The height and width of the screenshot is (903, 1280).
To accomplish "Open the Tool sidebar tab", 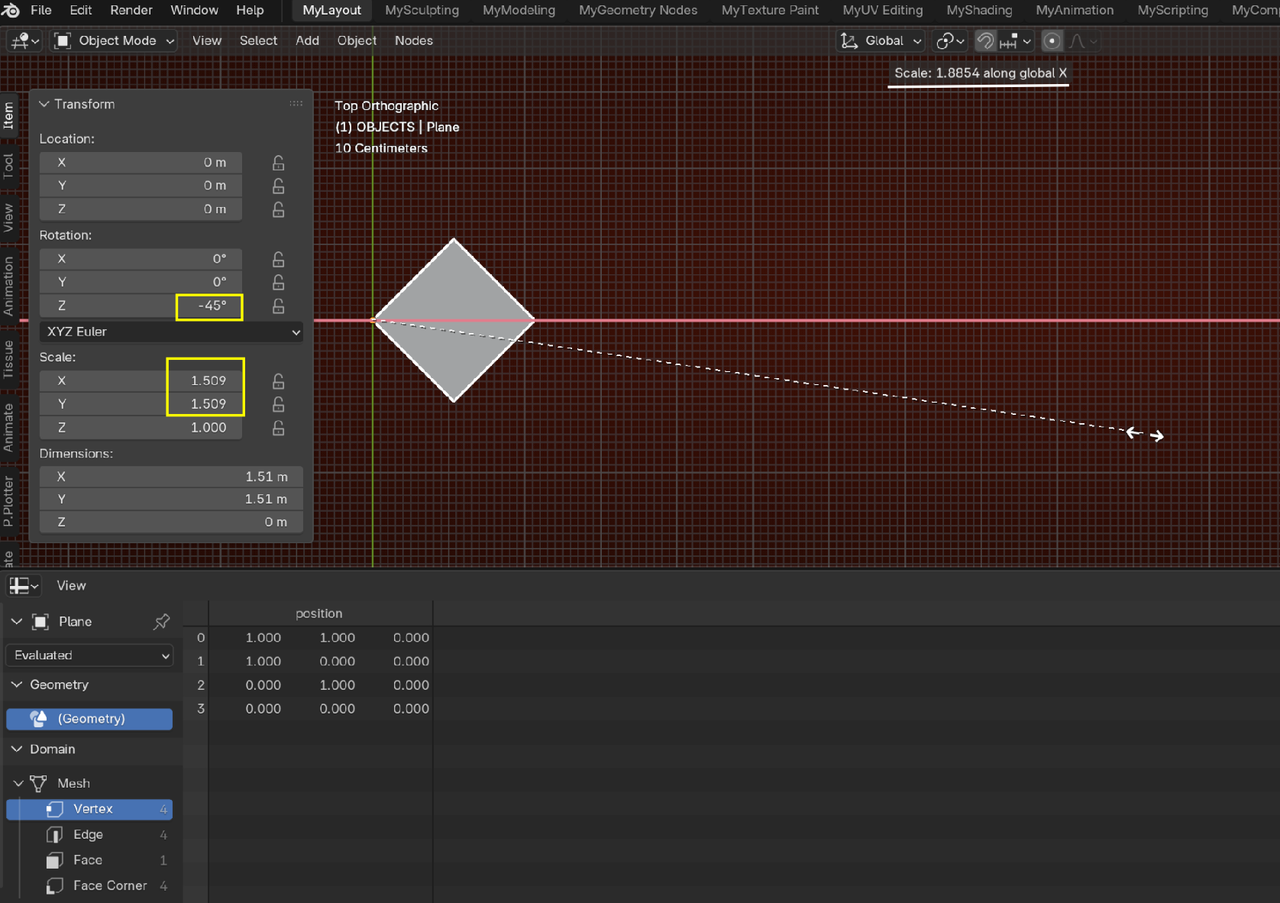I will pyautogui.click(x=9, y=167).
